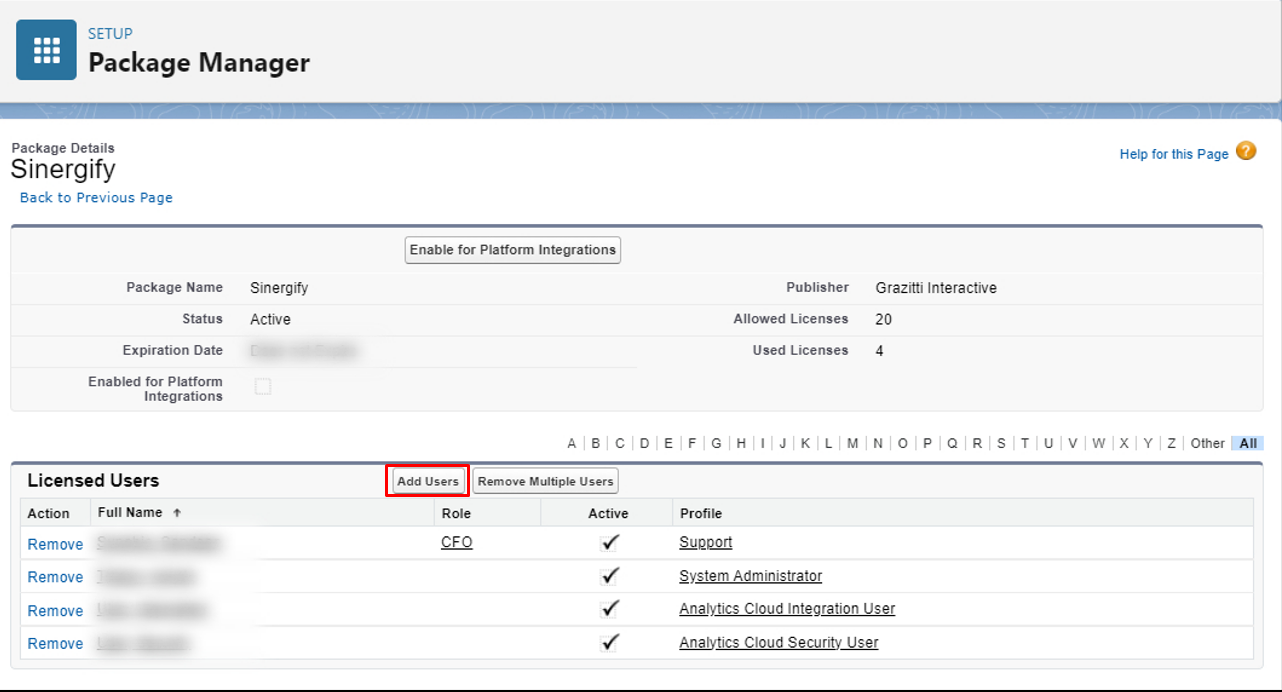The width and height of the screenshot is (1282, 692).
Task: Filter licensed users by letter S
Action: click(x=1001, y=443)
